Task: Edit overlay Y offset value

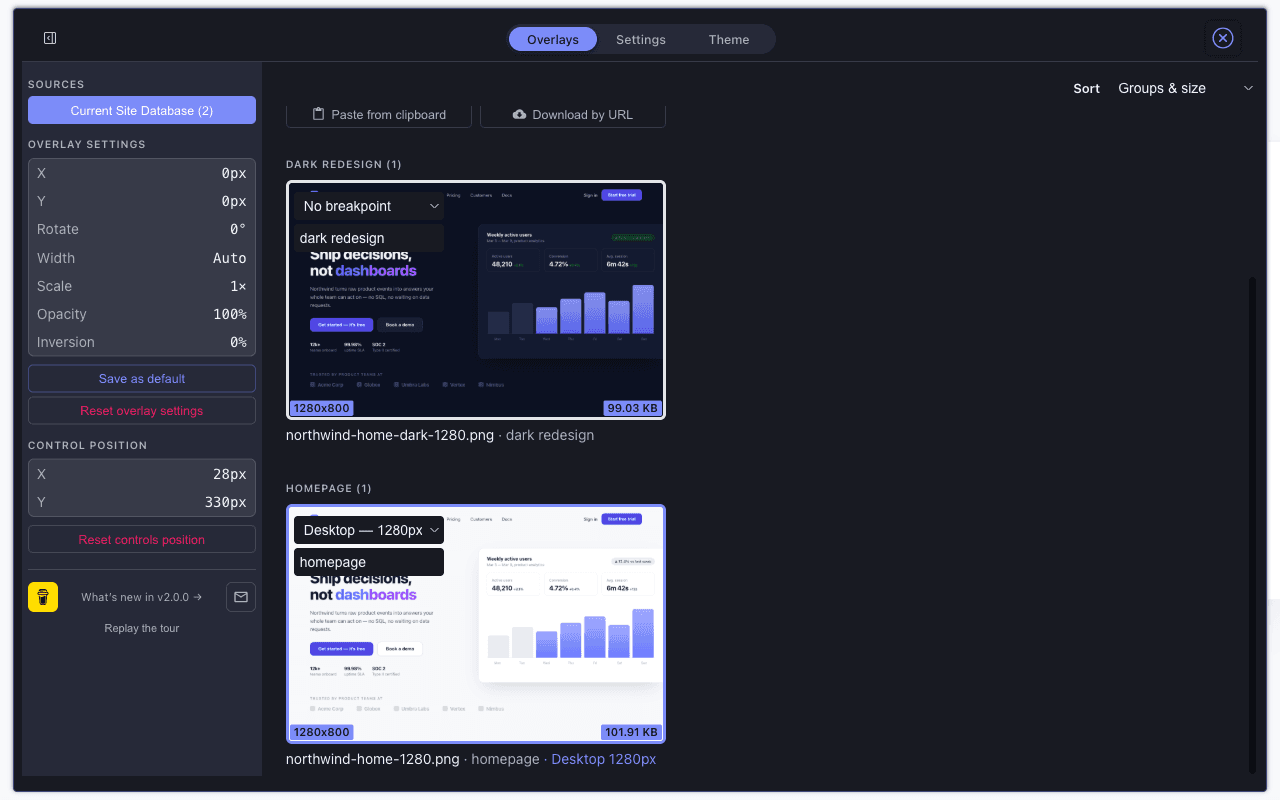Action: (x=142, y=201)
